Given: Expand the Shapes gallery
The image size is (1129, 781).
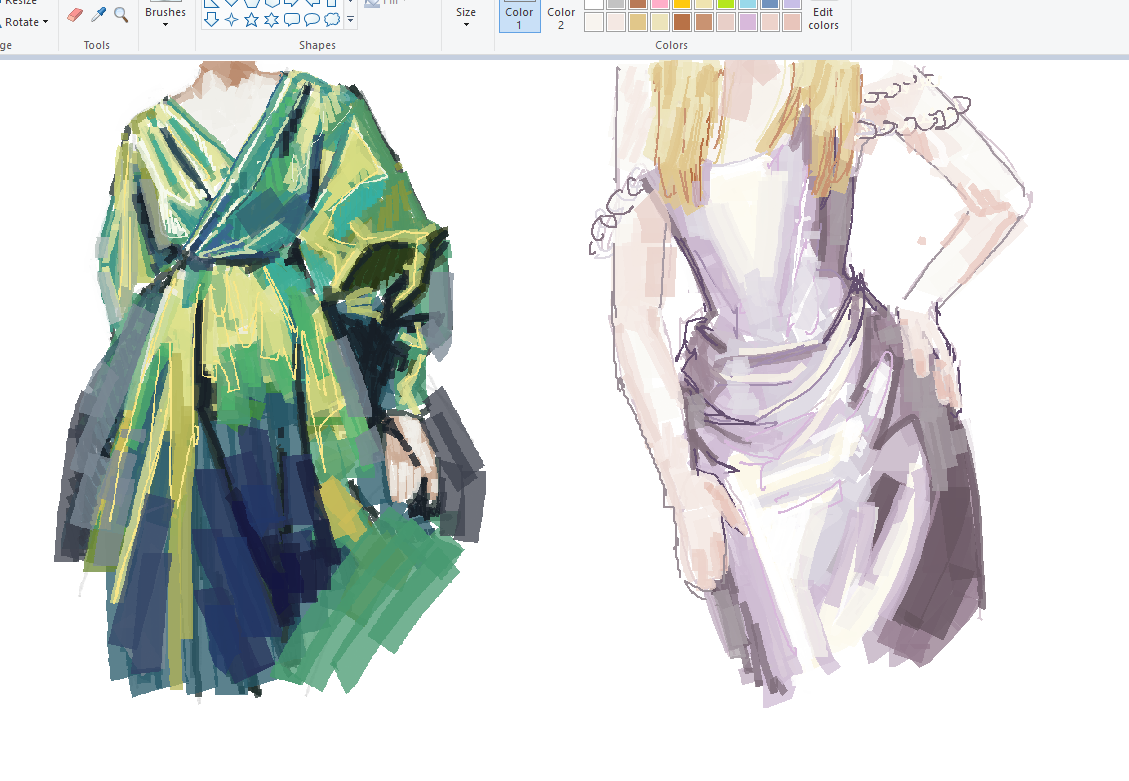Looking at the screenshot, I should click(x=351, y=19).
